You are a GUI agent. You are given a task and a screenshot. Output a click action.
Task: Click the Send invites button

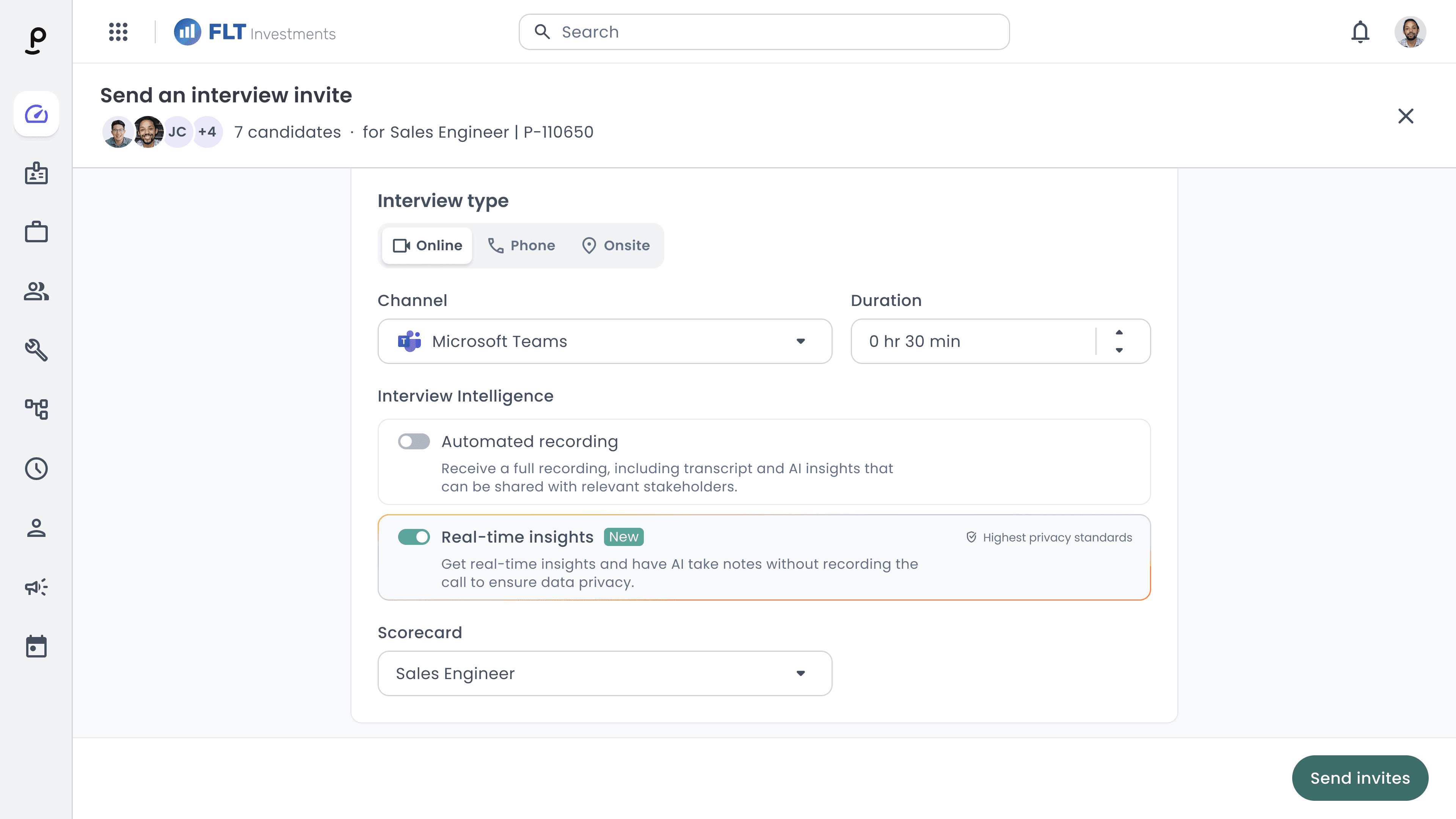pyautogui.click(x=1360, y=778)
